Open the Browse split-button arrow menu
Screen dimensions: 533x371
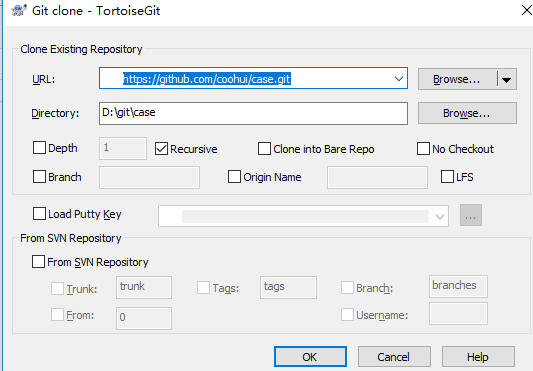coord(506,80)
